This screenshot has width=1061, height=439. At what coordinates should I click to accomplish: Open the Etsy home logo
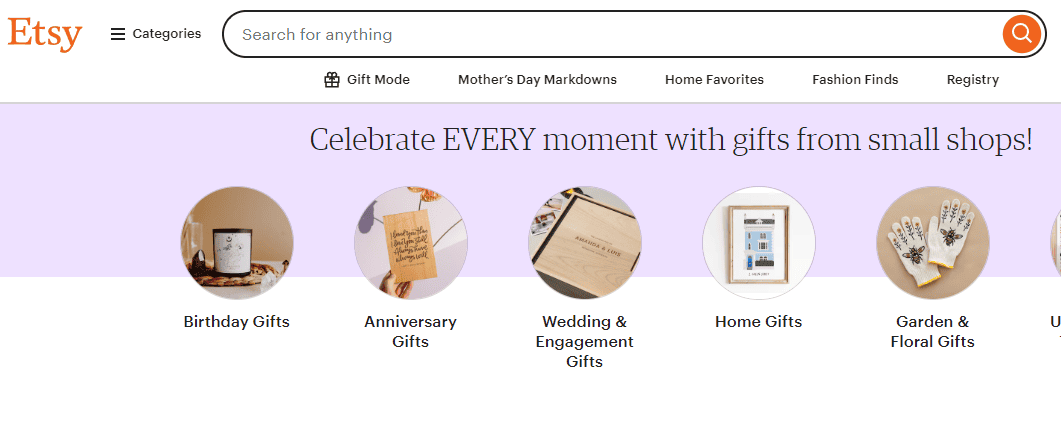(45, 34)
